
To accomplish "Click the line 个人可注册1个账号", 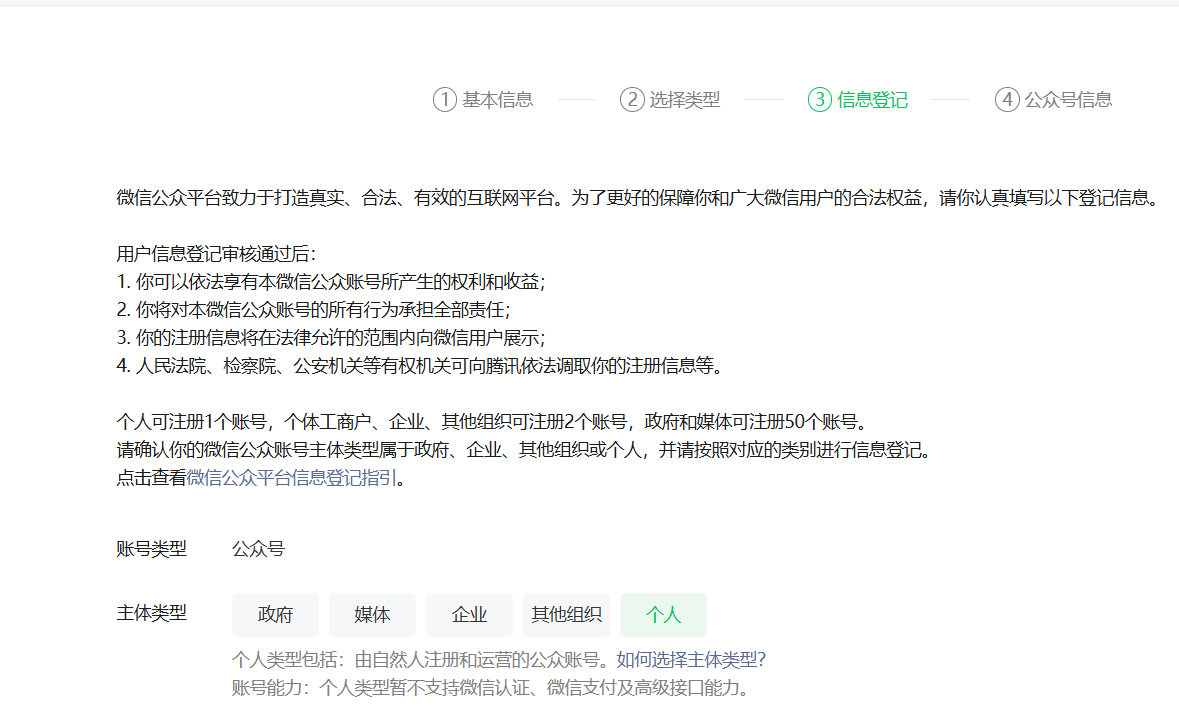I will point(492,422).
